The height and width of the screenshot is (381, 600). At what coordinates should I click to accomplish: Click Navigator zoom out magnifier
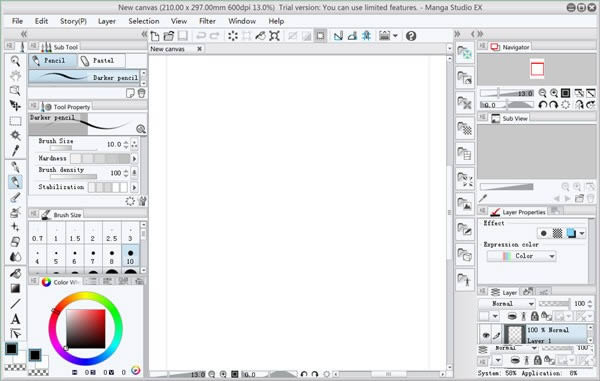click(542, 93)
